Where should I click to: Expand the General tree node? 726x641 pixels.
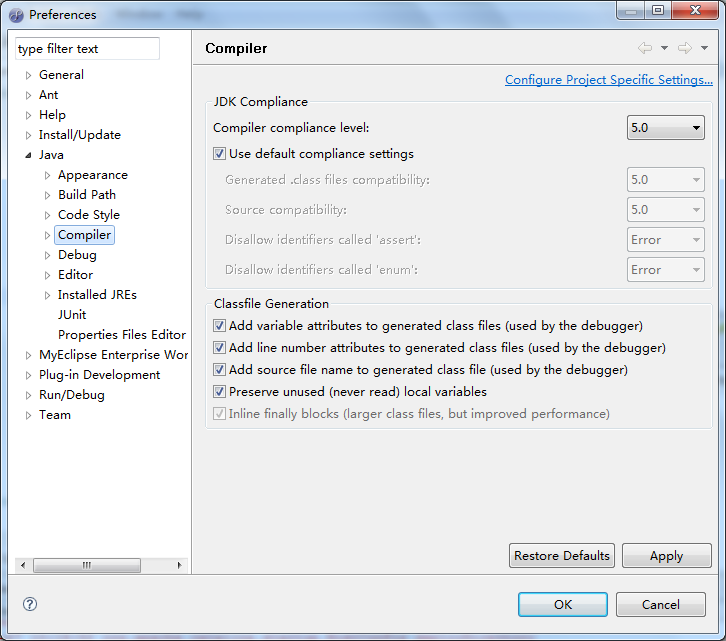(x=28, y=75)
